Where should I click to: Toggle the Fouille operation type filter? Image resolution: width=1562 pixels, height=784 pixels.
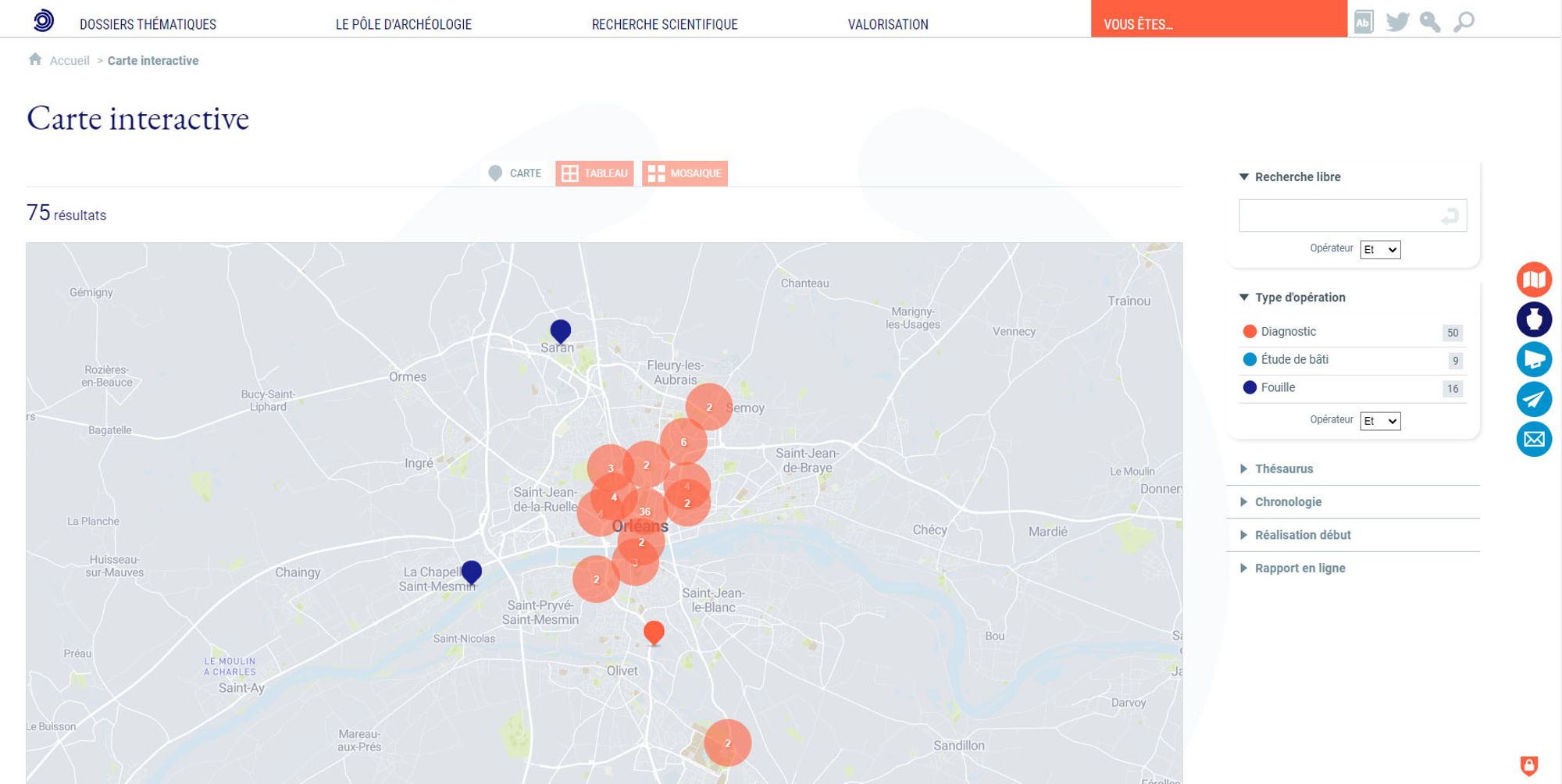coord(1353,388)
